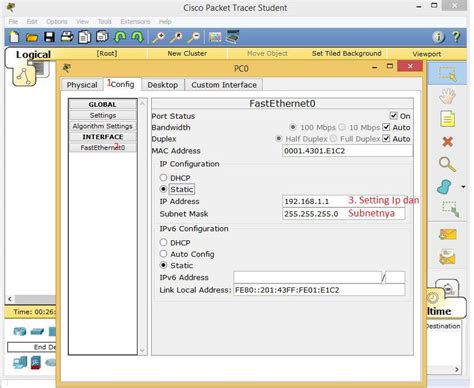Click the Copy icon in toolbar
This screenshot has height=388, width=474.
point(85,37)
